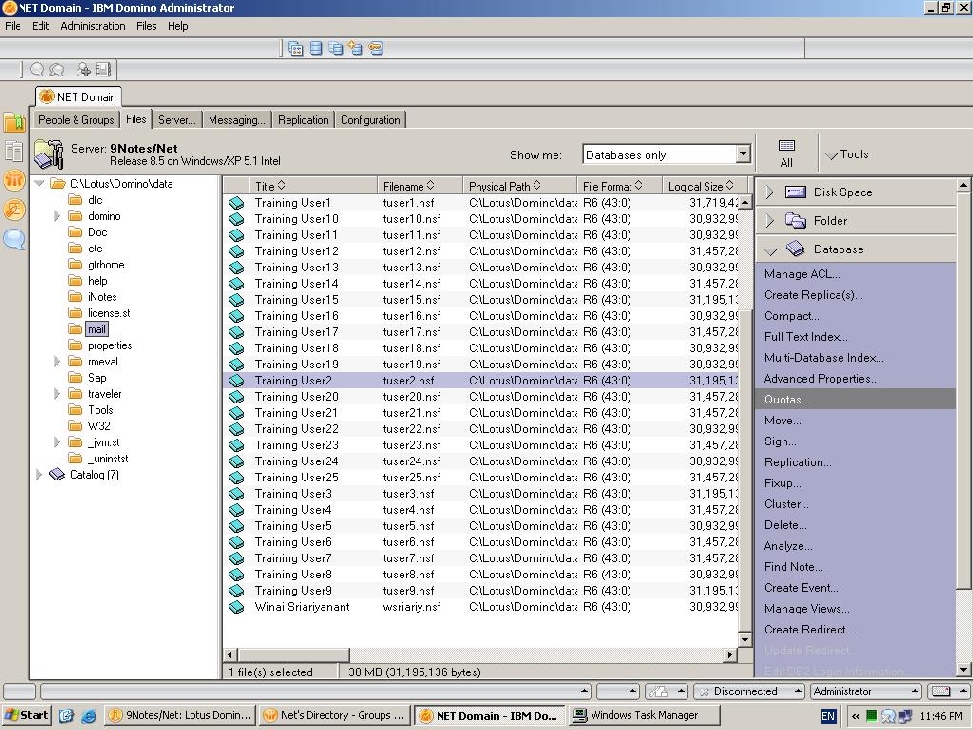Click the green tray icon
The height and width of the screenshot is (730, 973).
872,716
